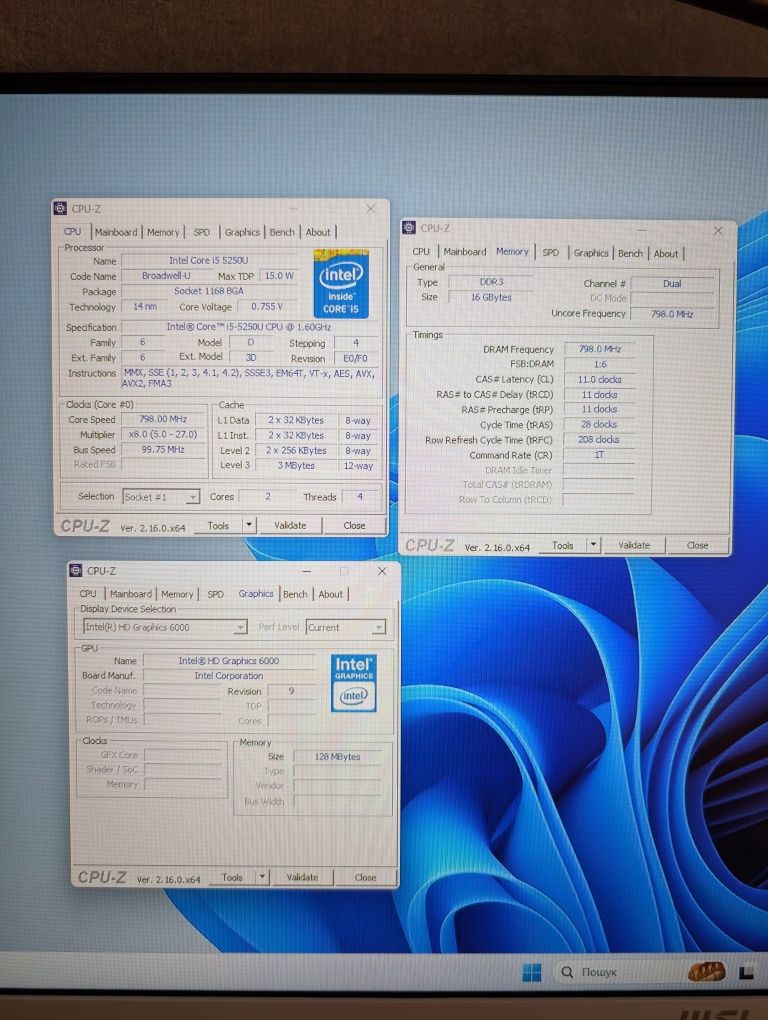Click the Socket 1168 BGA package value
The height and width of the screenshot is (1020, 768).
point(209,291)
